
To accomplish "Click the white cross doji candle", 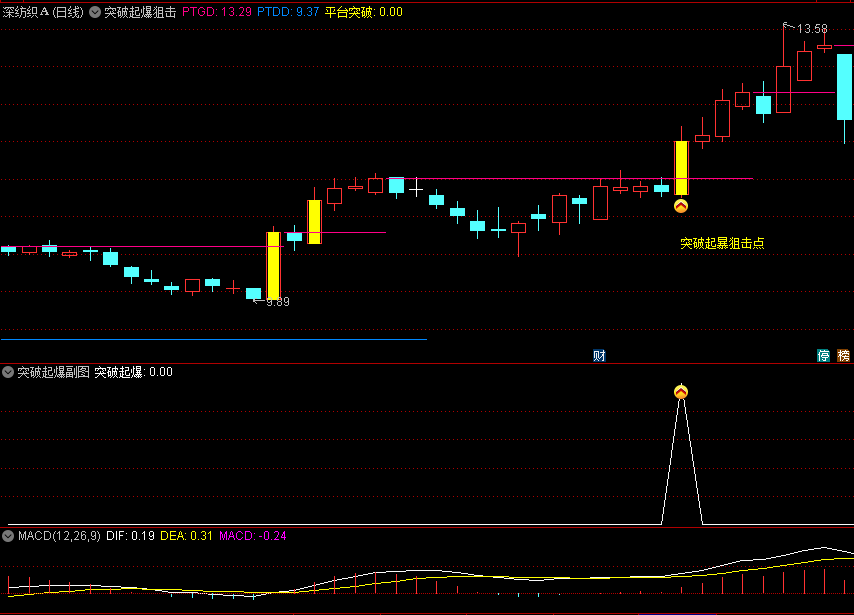I will 416,189.
